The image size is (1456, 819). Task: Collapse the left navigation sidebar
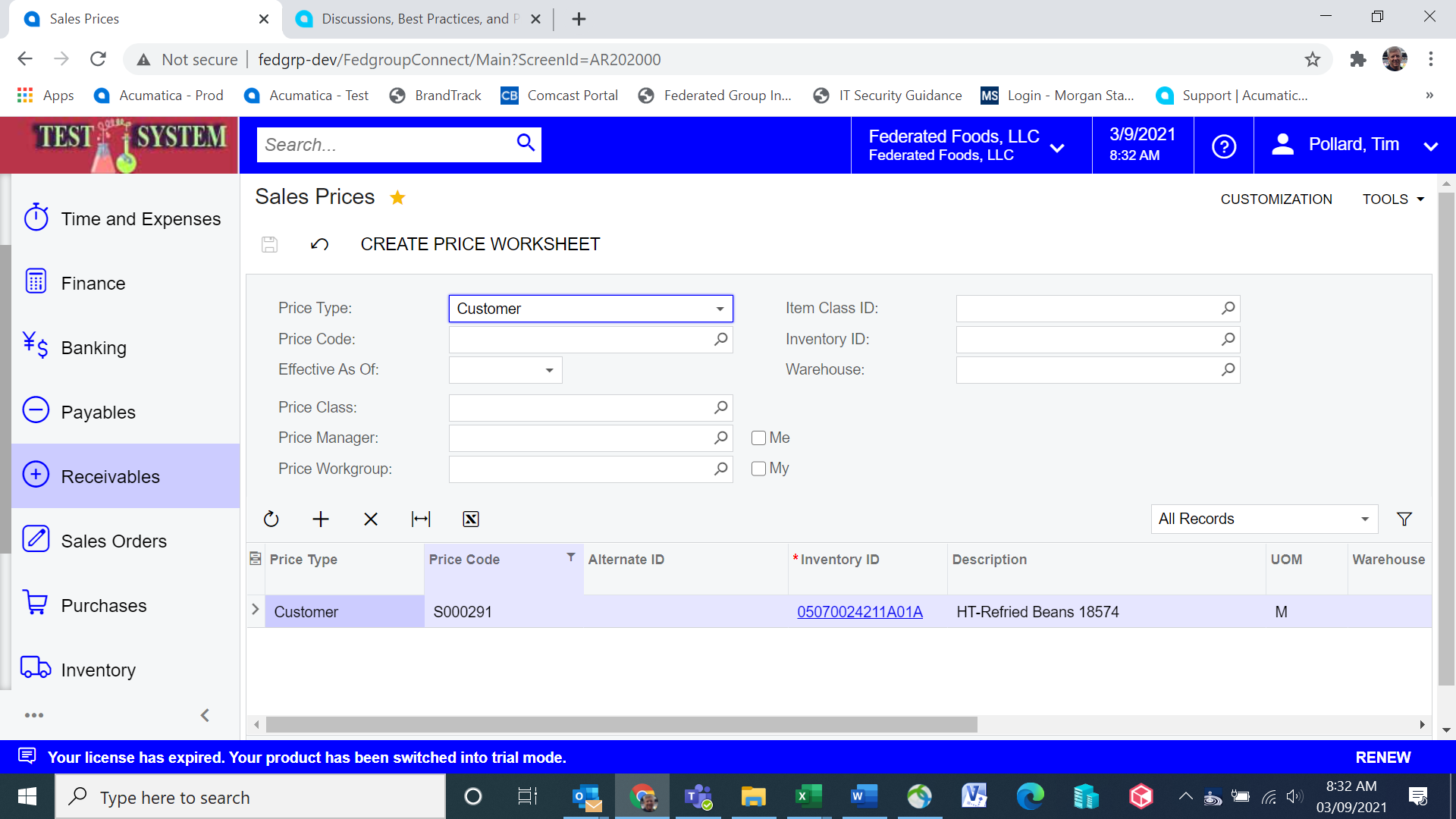(205, 715)
